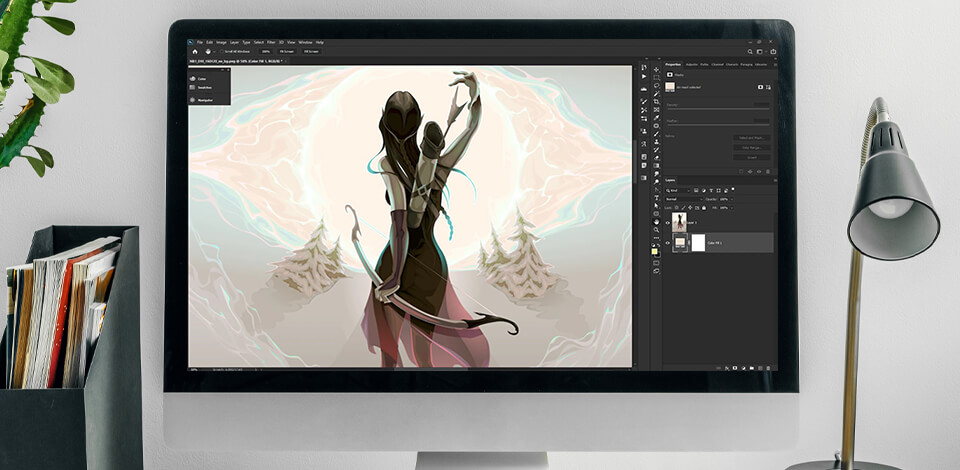
Task: Select the Layer 1 thumbnail
Action: click(680, 222)
